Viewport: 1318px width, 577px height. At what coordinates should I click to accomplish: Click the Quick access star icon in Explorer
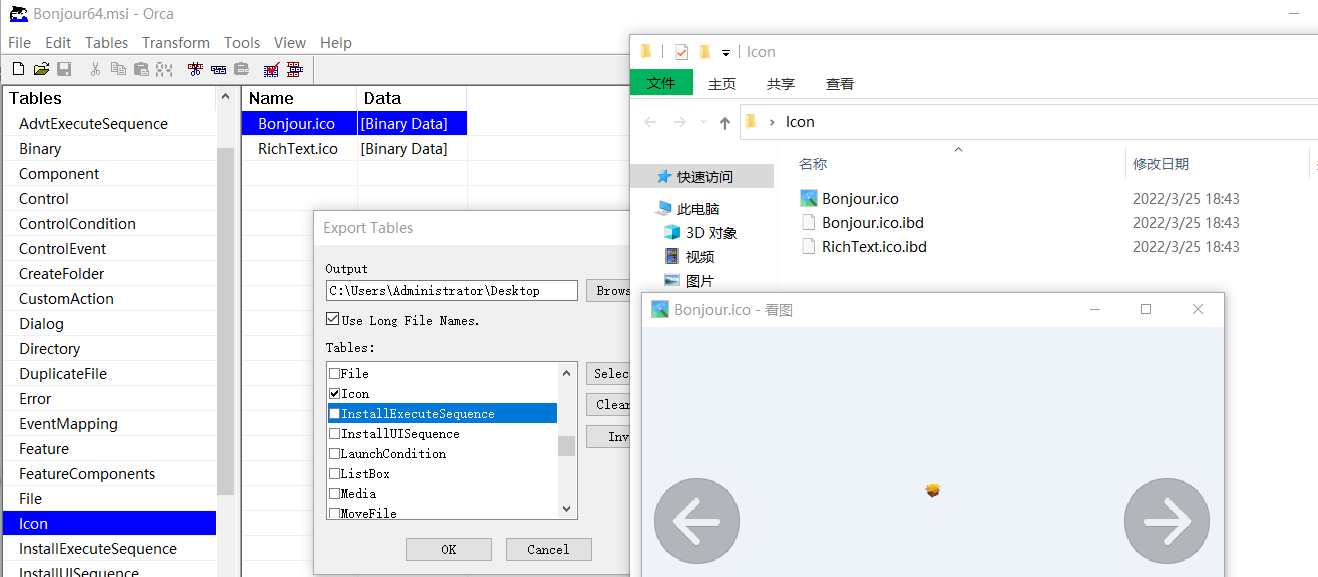pyautogui.click(x=664, y=177)
